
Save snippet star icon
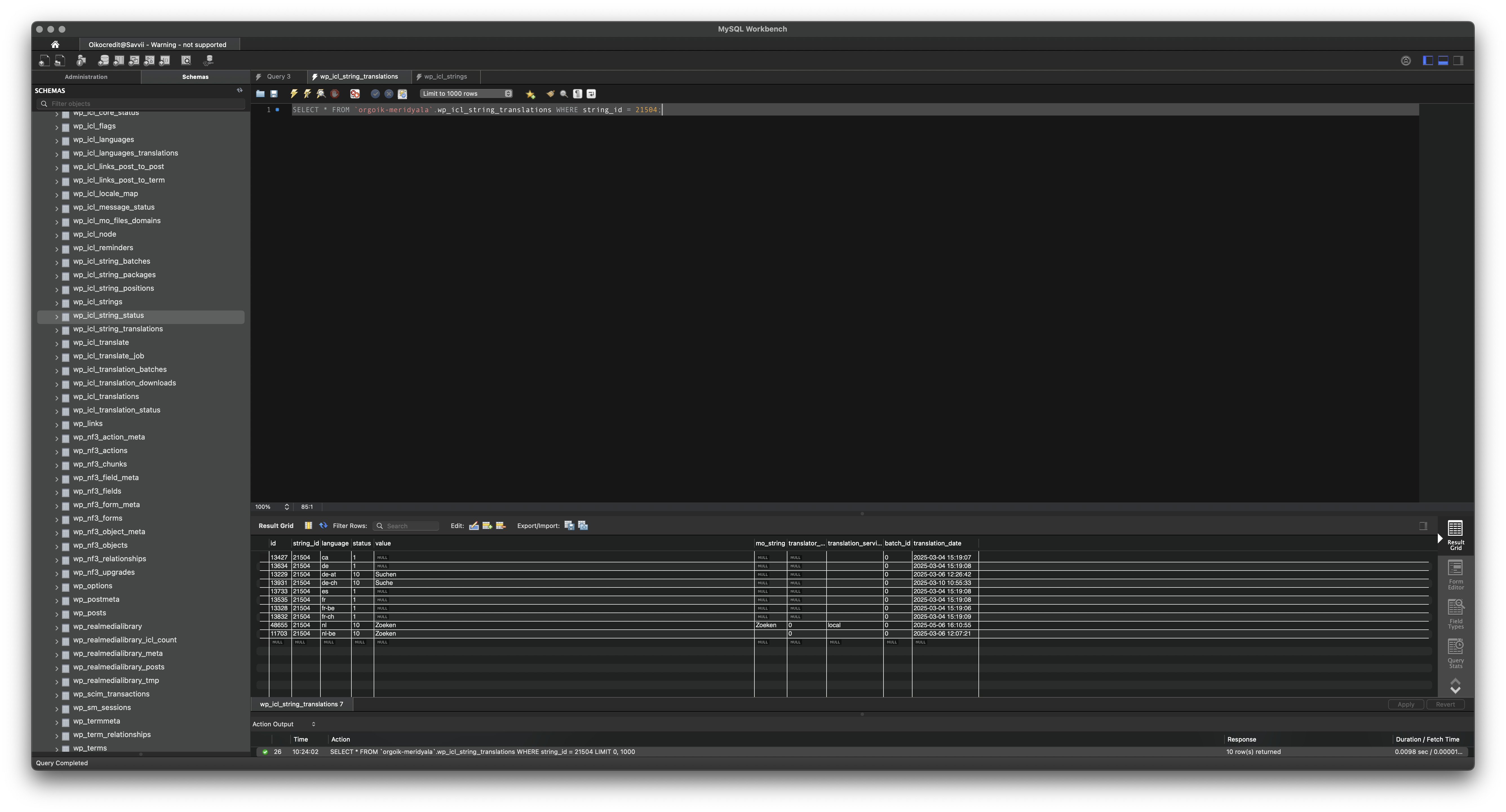click(530, 94)
